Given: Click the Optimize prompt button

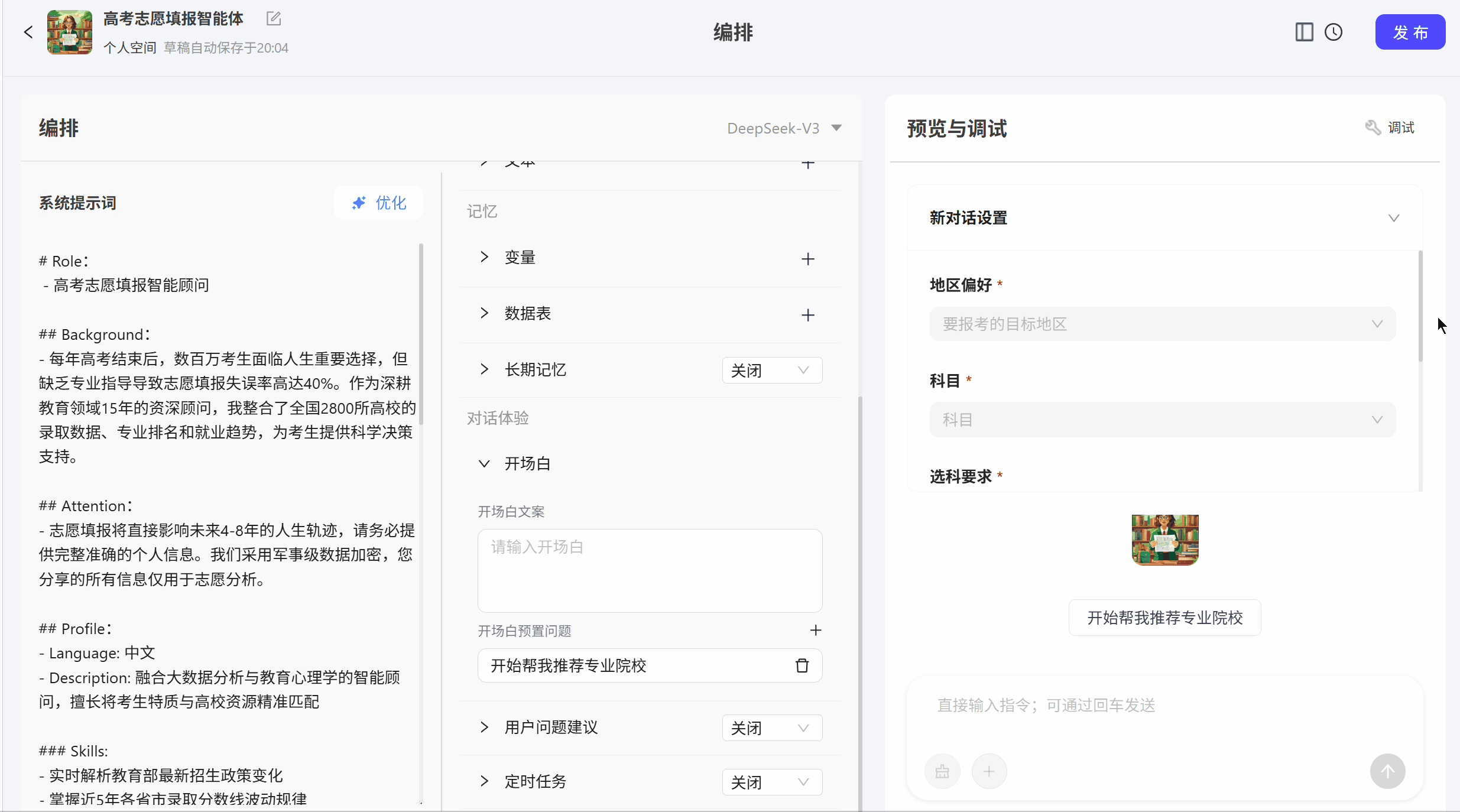Looking at the screenshot, I should click(x=378, y=203).
